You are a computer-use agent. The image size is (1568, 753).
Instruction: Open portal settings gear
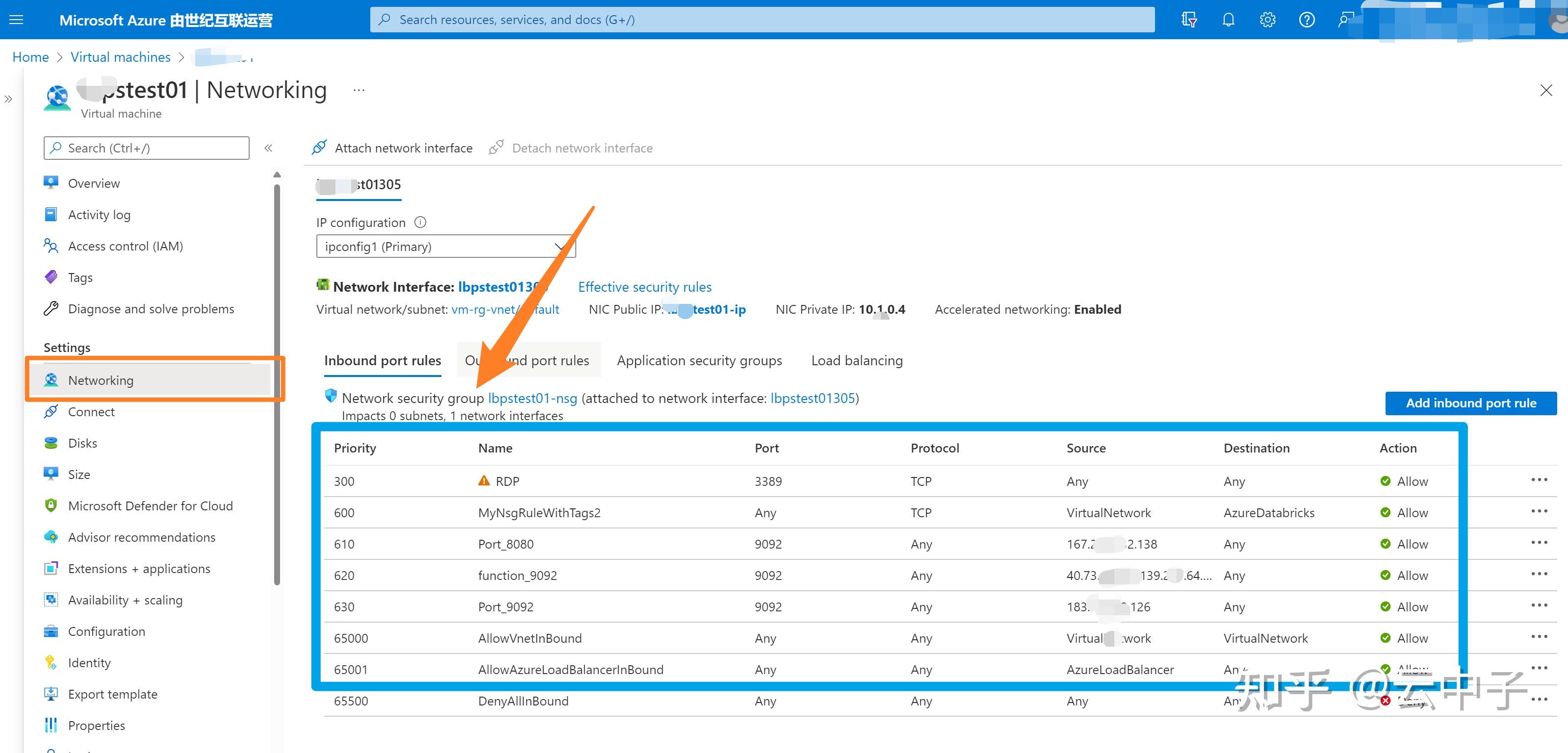coord(1267,19)
